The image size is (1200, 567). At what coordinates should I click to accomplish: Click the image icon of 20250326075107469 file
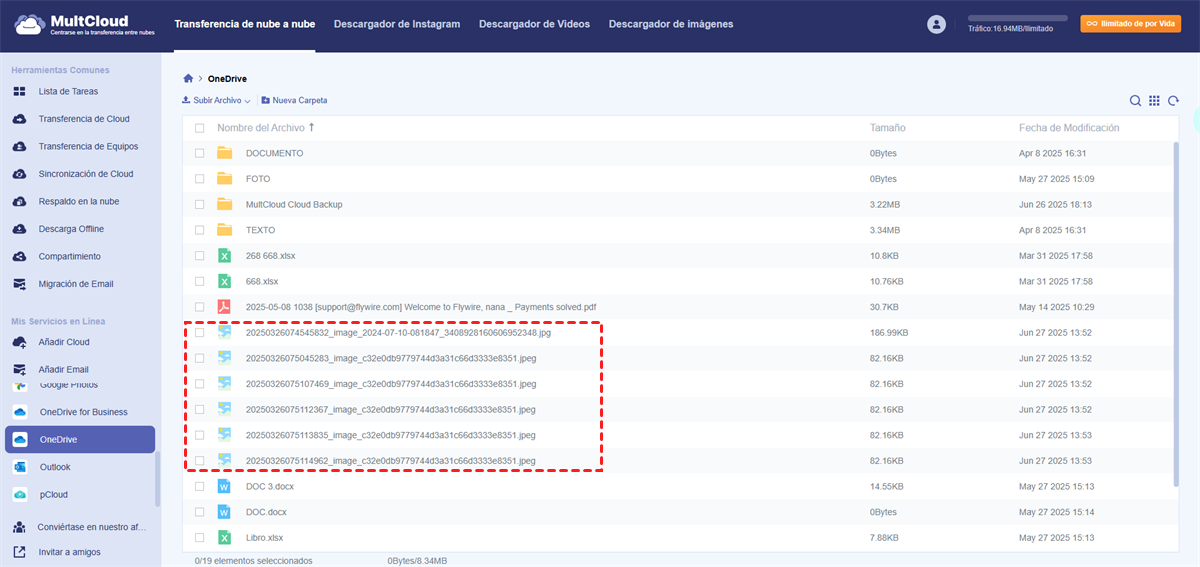point(225,383)
